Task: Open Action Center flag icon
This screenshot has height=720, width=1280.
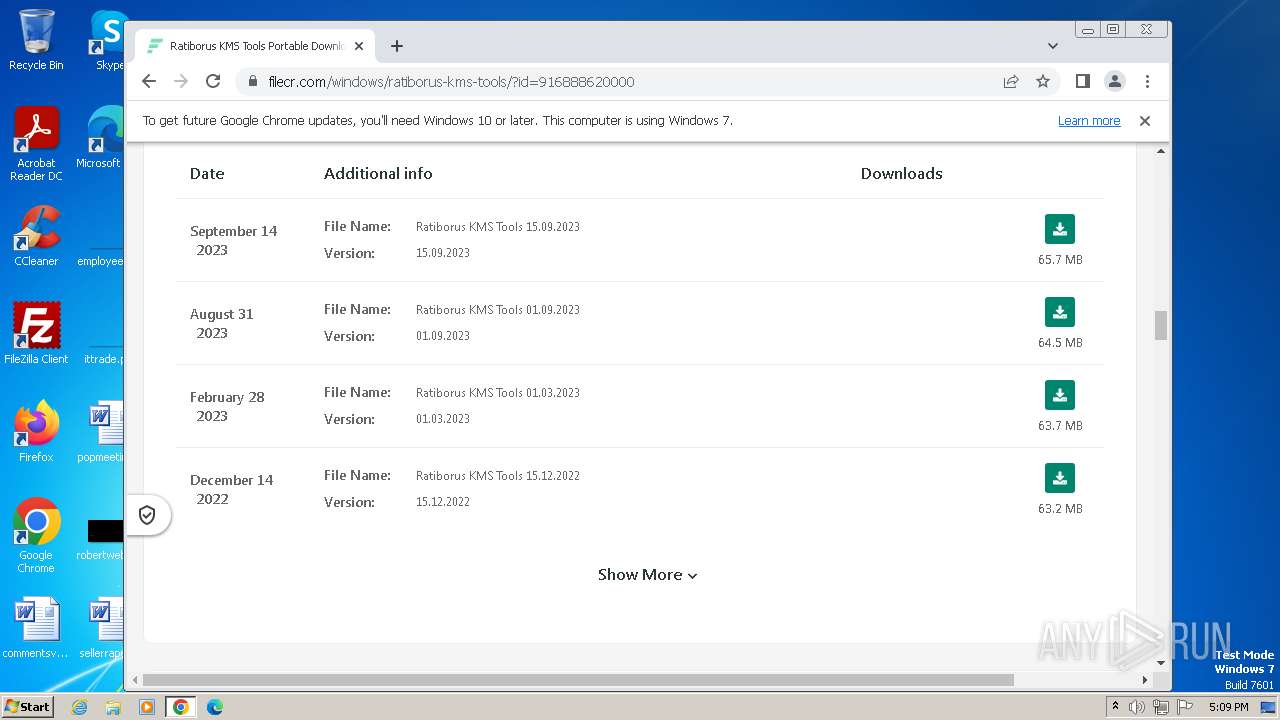Action: [x=1185, y=707]
